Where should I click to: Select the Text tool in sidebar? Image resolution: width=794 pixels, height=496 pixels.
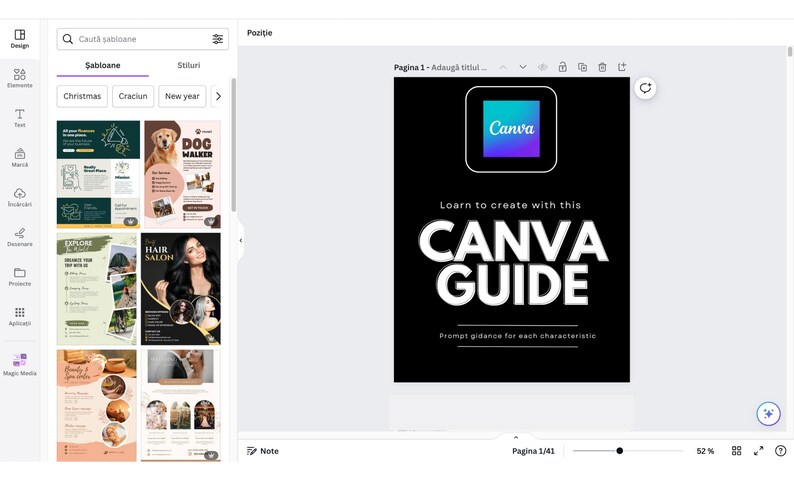point(20,118)
